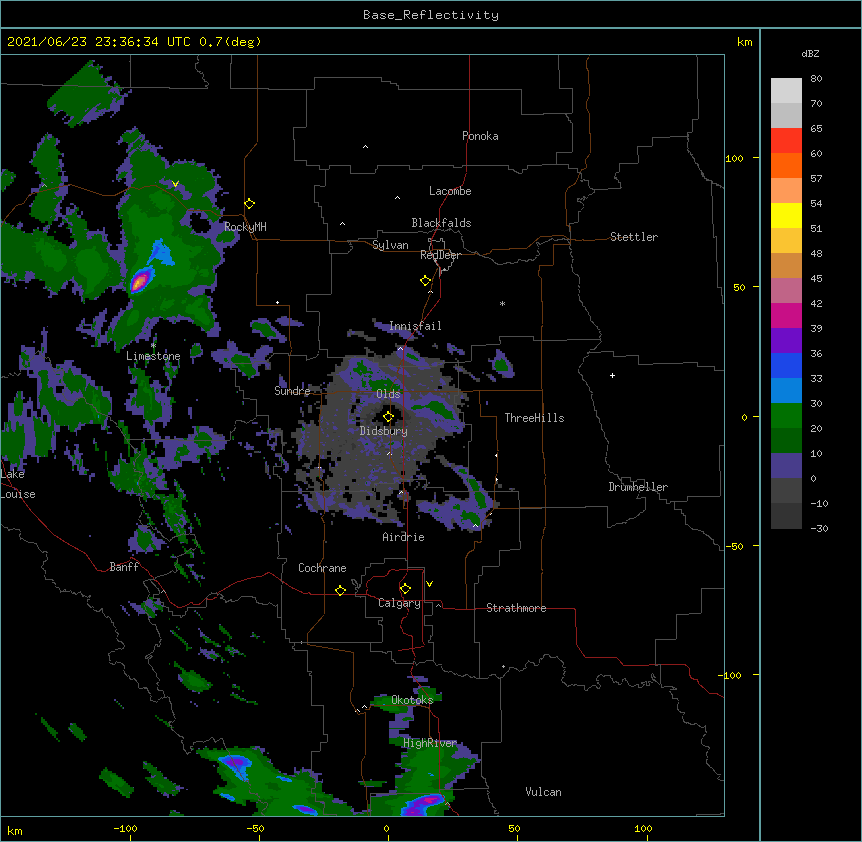Select the Didsbury city label
862x842 pixels.
(384, 431)
